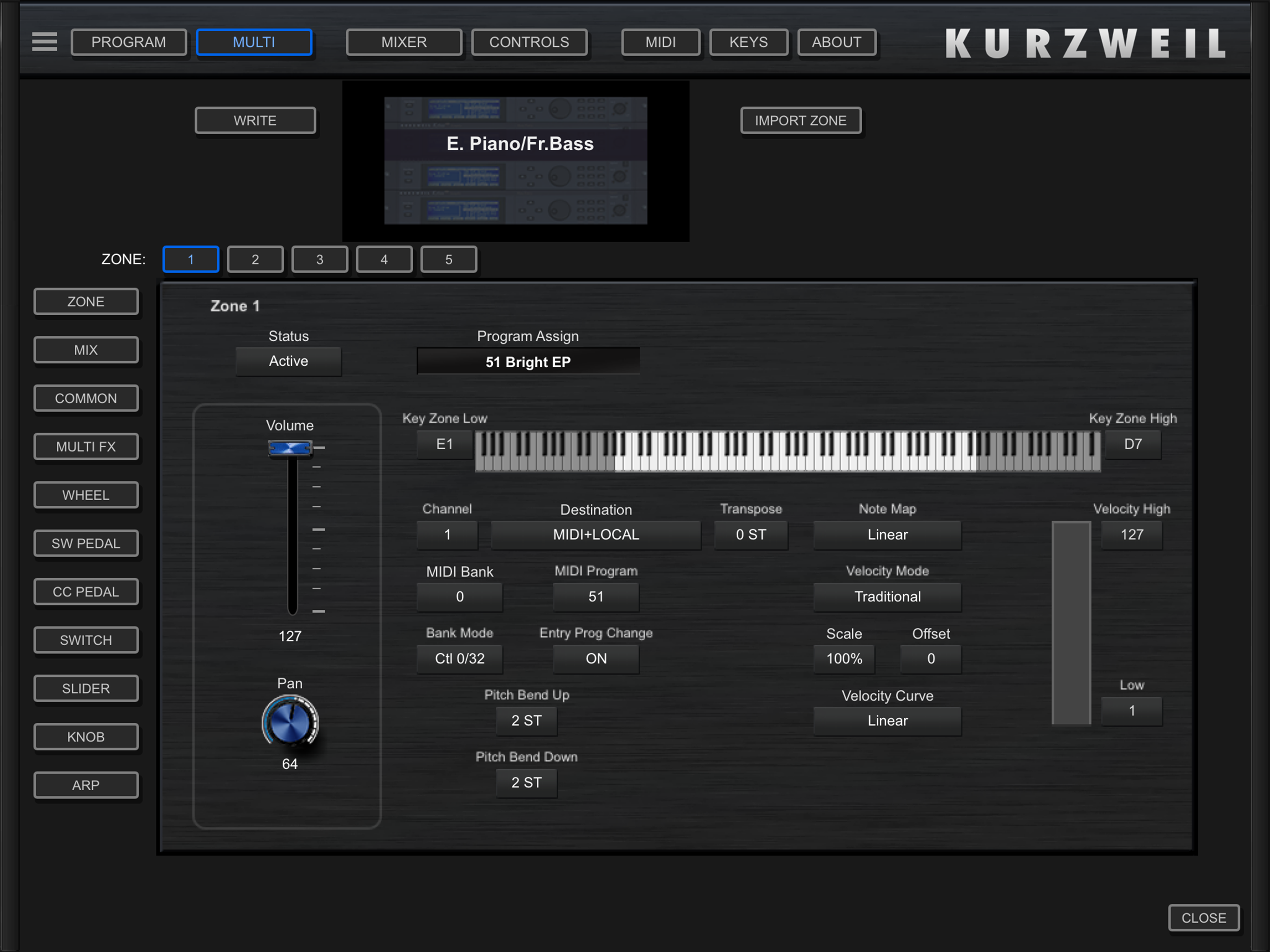Open the ARP settings page
This screenshot has height=952, width=1270.
(x=86, y=785)
